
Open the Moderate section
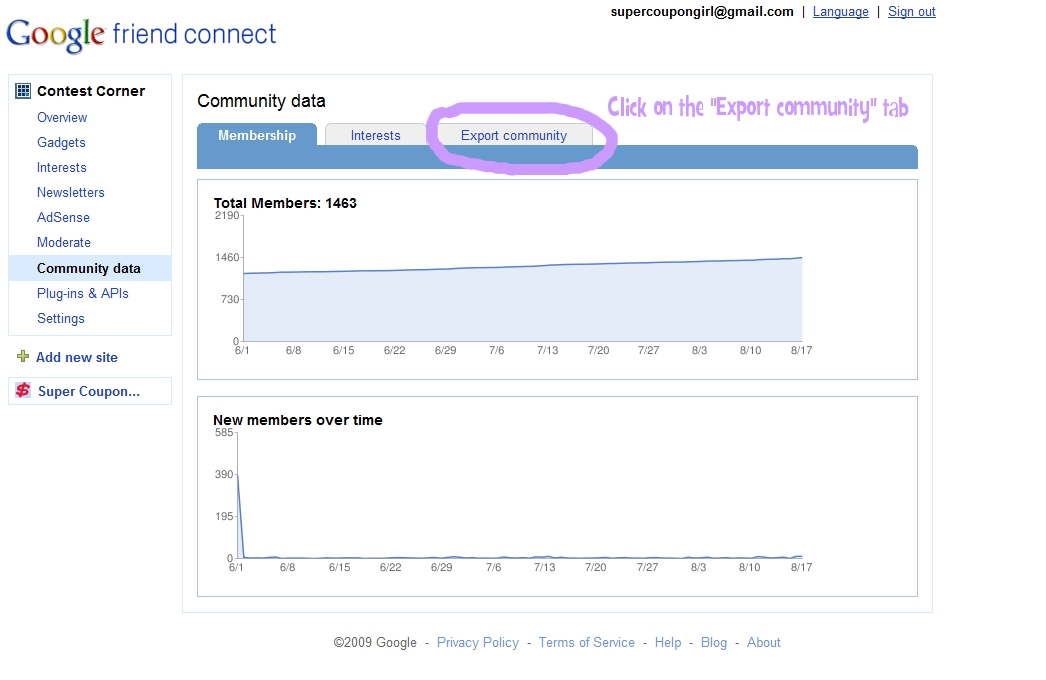pyautogui.click(x=63, y=242)
